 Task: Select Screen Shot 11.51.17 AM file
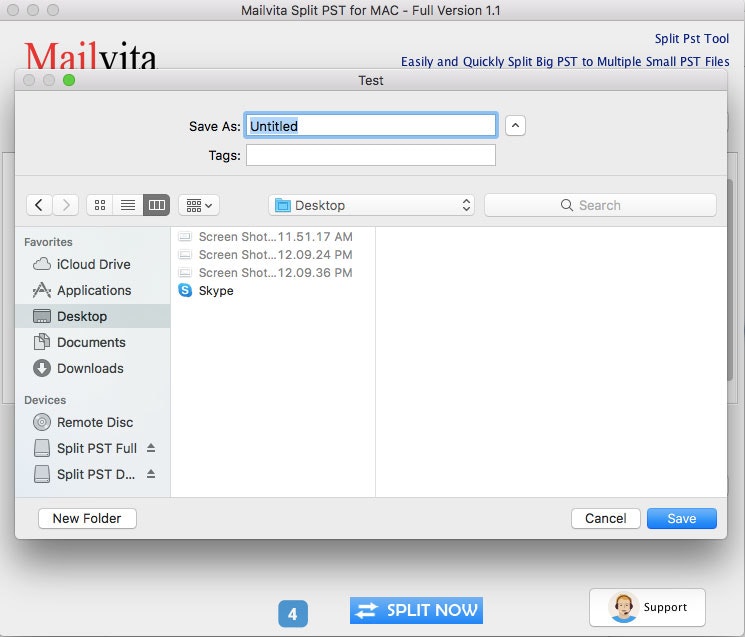click(x=273, y=237)
